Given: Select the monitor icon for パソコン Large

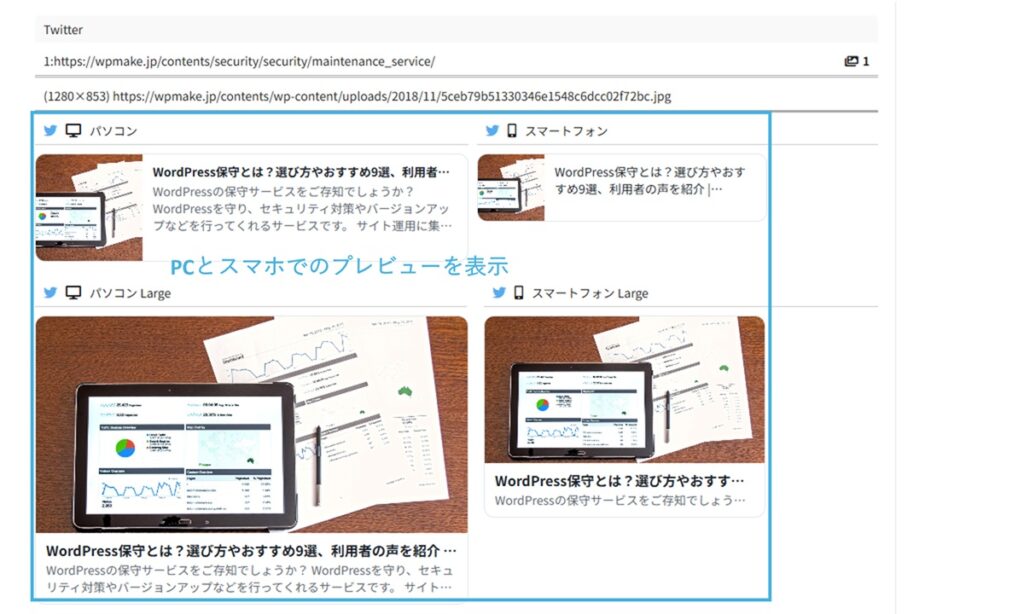Looking at the screenshot, I should [x=71, y=293].
